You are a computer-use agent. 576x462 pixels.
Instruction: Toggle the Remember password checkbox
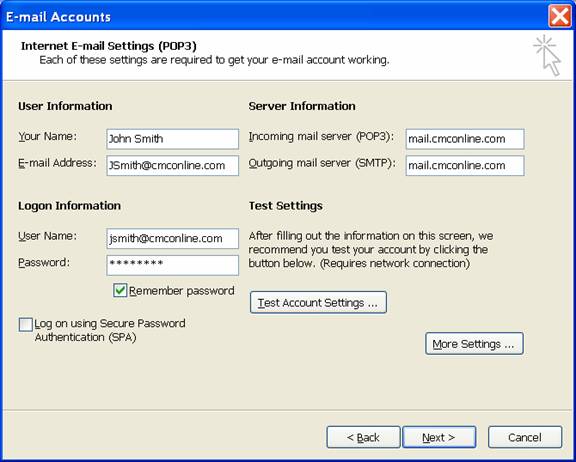(120, 290)
